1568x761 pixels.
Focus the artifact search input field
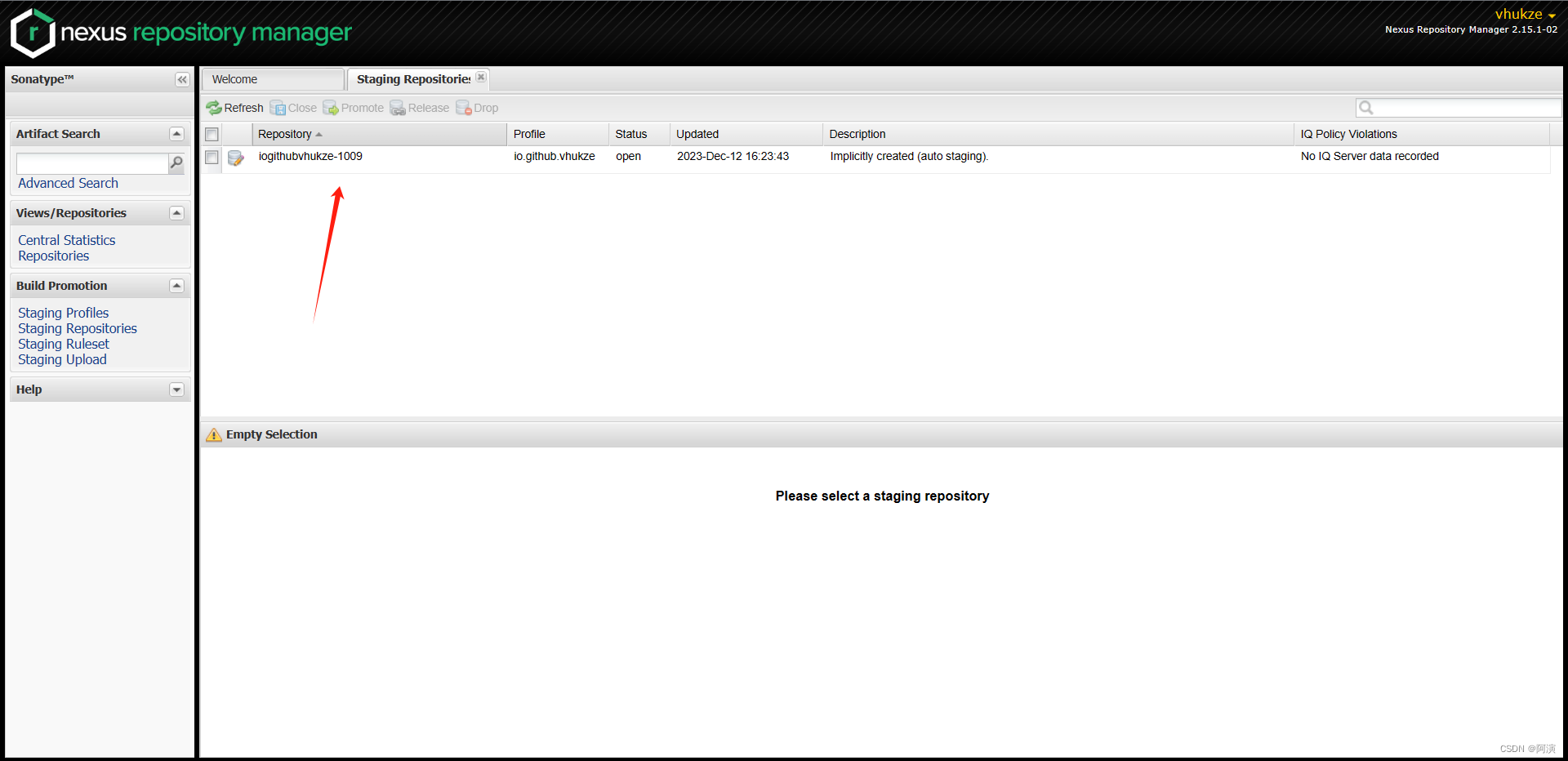point(92,163)
